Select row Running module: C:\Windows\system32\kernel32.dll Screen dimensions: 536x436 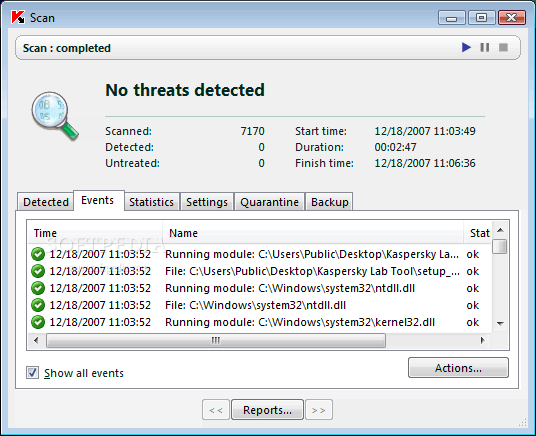[260, 322]
